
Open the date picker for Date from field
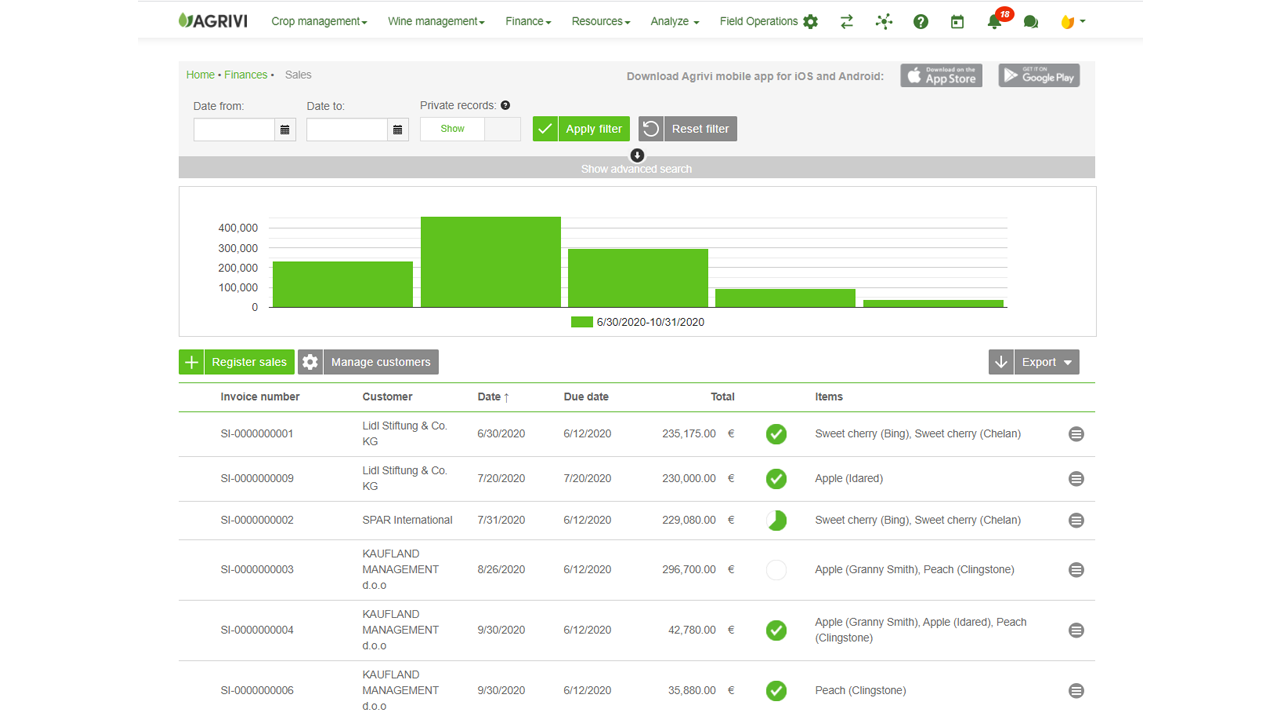pyautogui.click(x=285, y=129)
